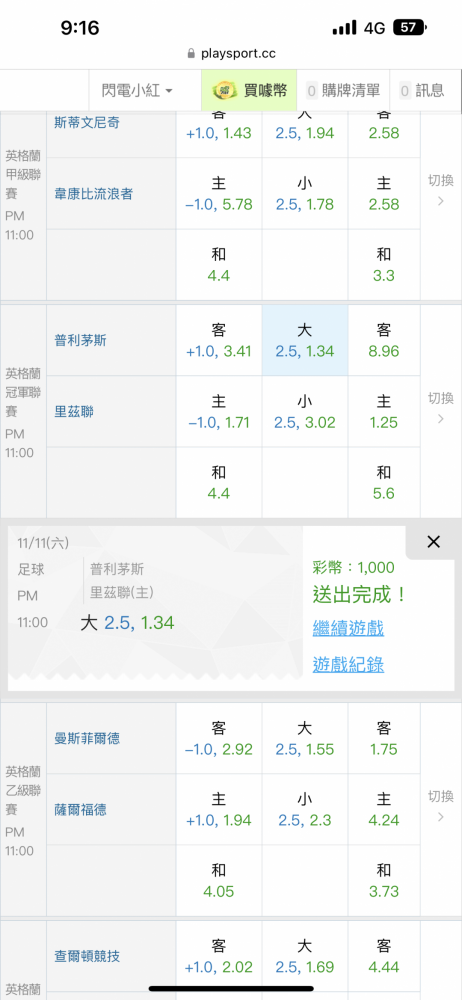This screenshot has height=1000, width=462.
Task: Choose 大 2.5, 1.69 for 查爾頓競技
Action: tap(305, 957)
